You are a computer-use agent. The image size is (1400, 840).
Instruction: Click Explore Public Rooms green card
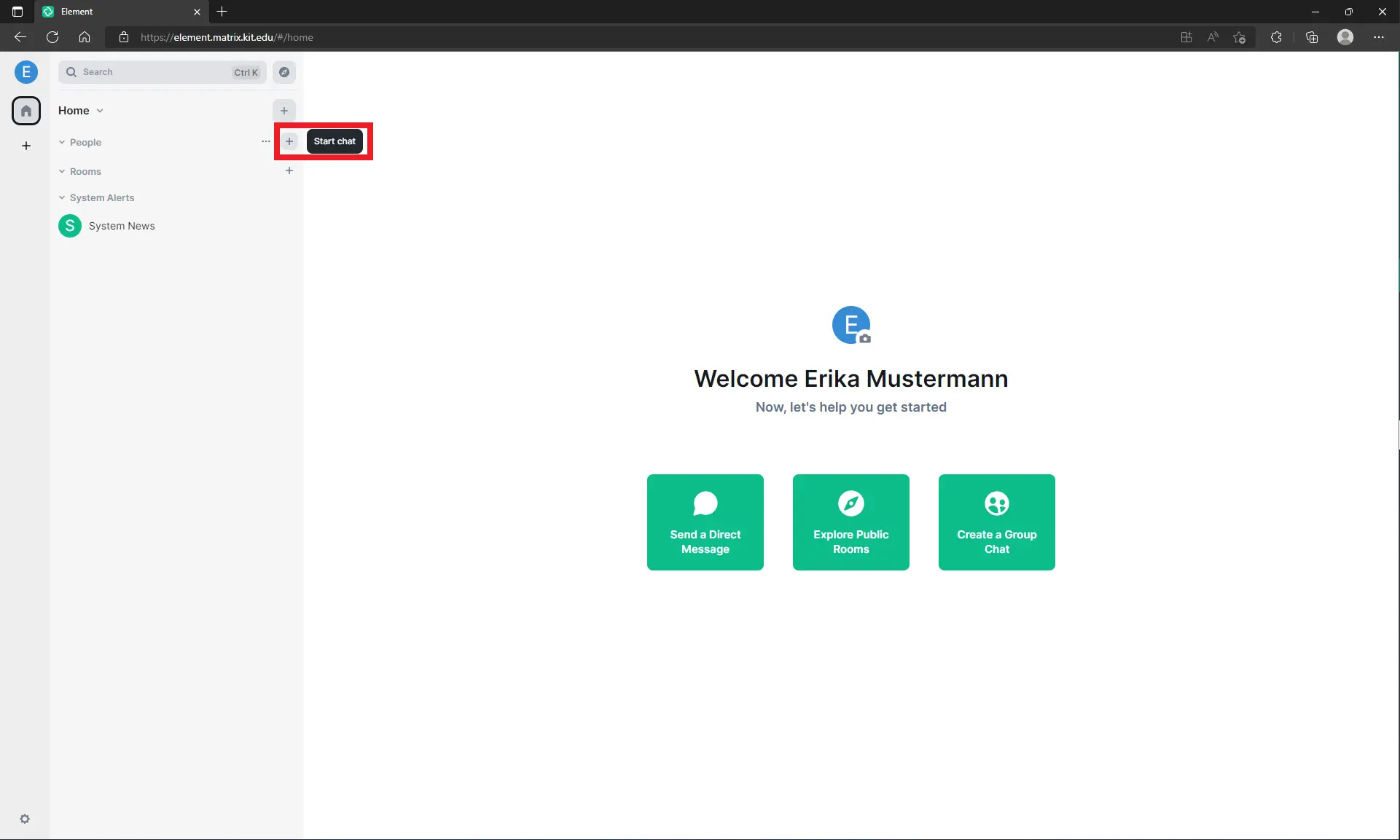(850, 522)
